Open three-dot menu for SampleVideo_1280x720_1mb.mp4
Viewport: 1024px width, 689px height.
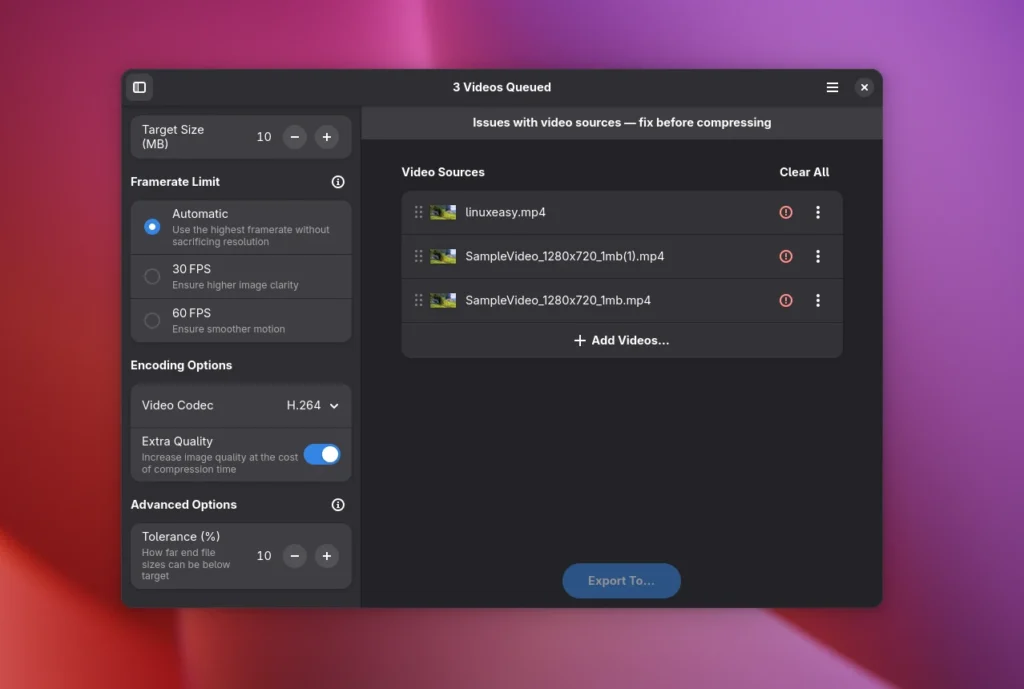[818, 300]
